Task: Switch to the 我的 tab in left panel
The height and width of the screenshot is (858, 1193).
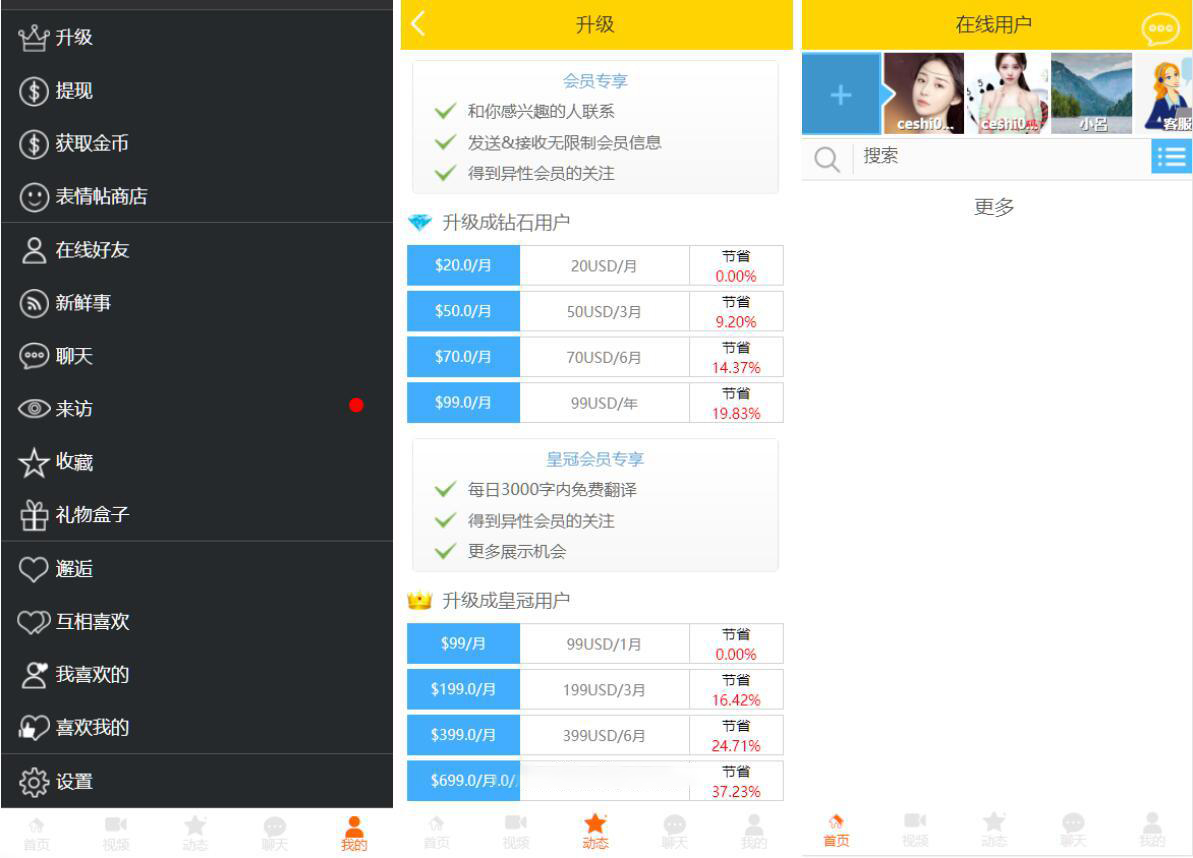Action: pos(354,833)
